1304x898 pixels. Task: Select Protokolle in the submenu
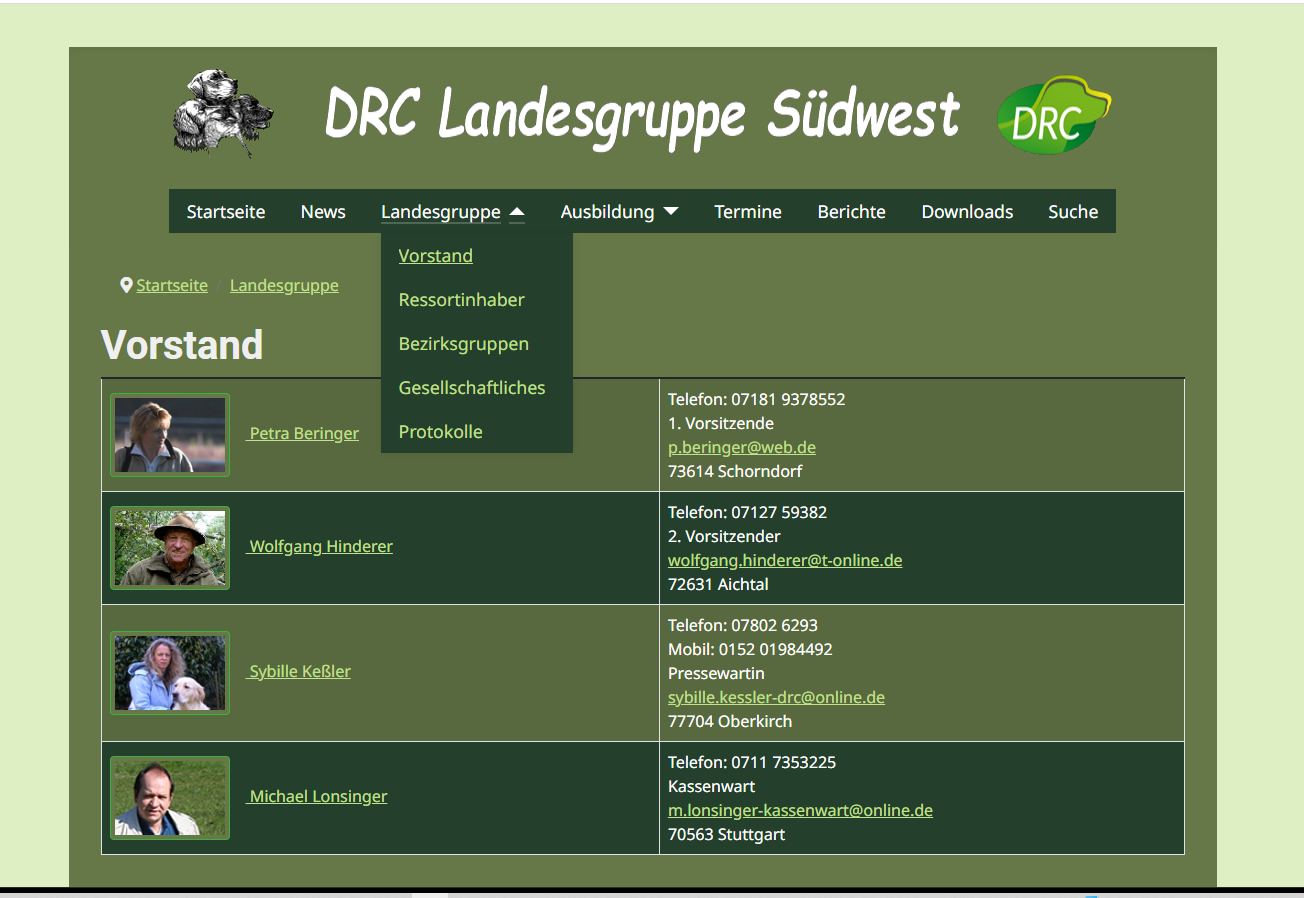click(x=441, y=432)
